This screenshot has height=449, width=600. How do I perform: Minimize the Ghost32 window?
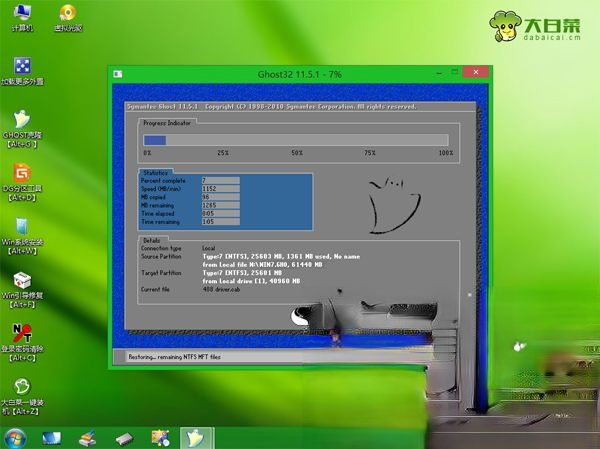pos(439,73)
